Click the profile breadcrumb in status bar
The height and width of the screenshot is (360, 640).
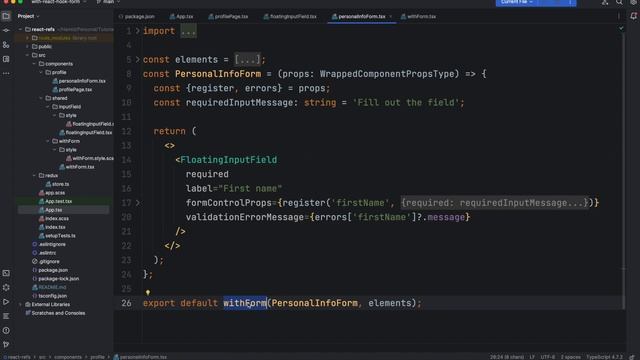click(97, 357)
